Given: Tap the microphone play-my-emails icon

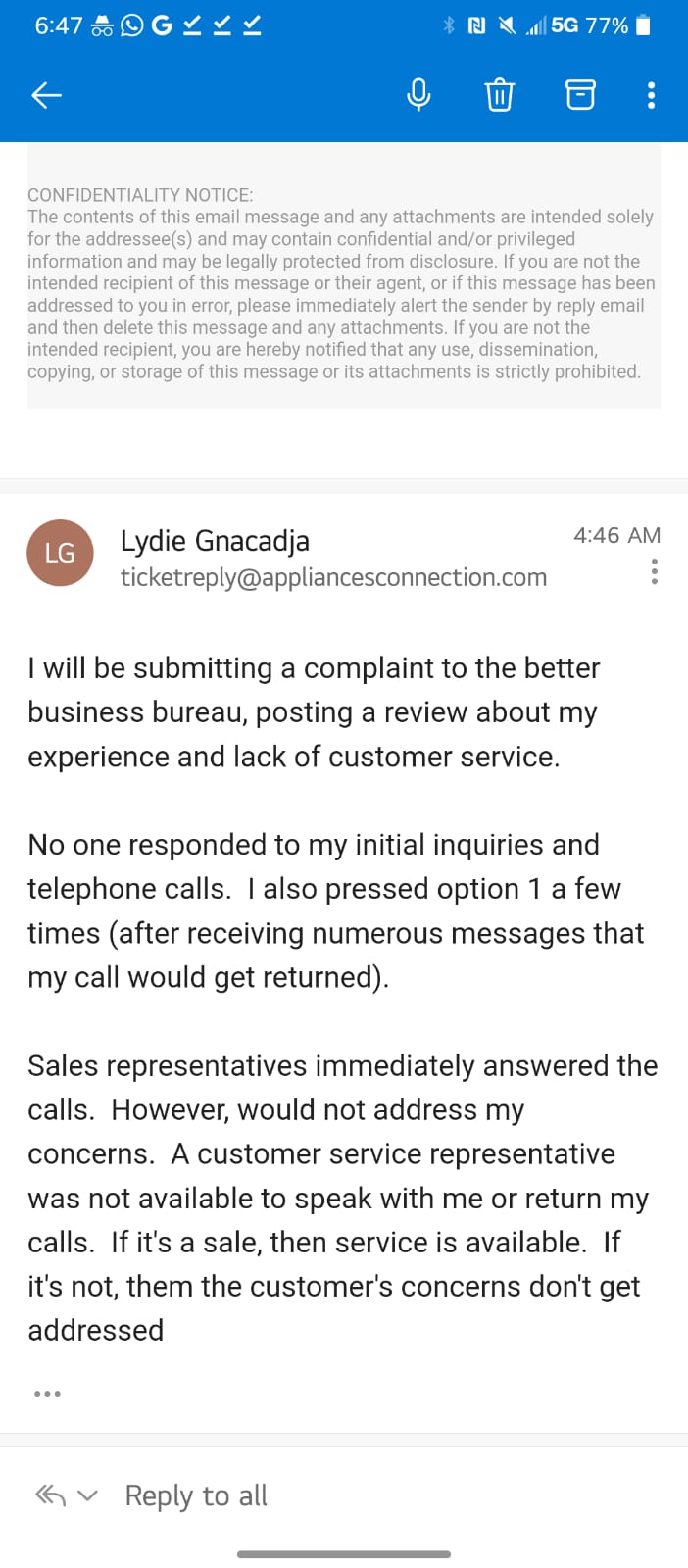Looking at the screenshot, I should (418, 95).
